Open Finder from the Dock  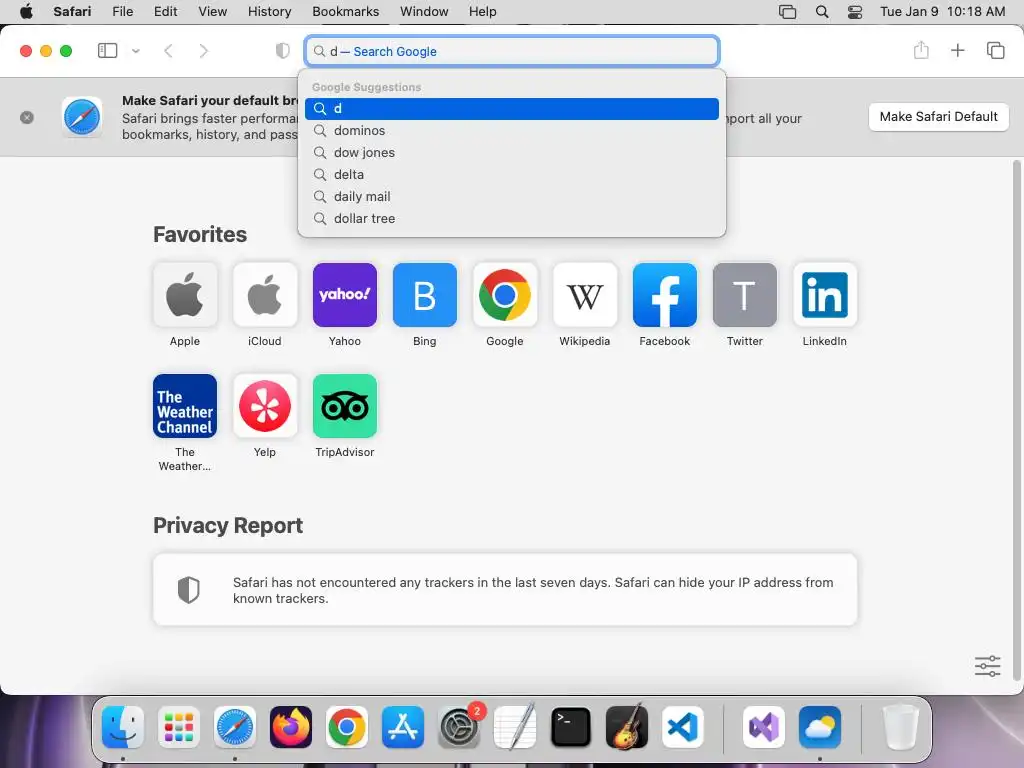pyautogui.click(x=123, y=727)
